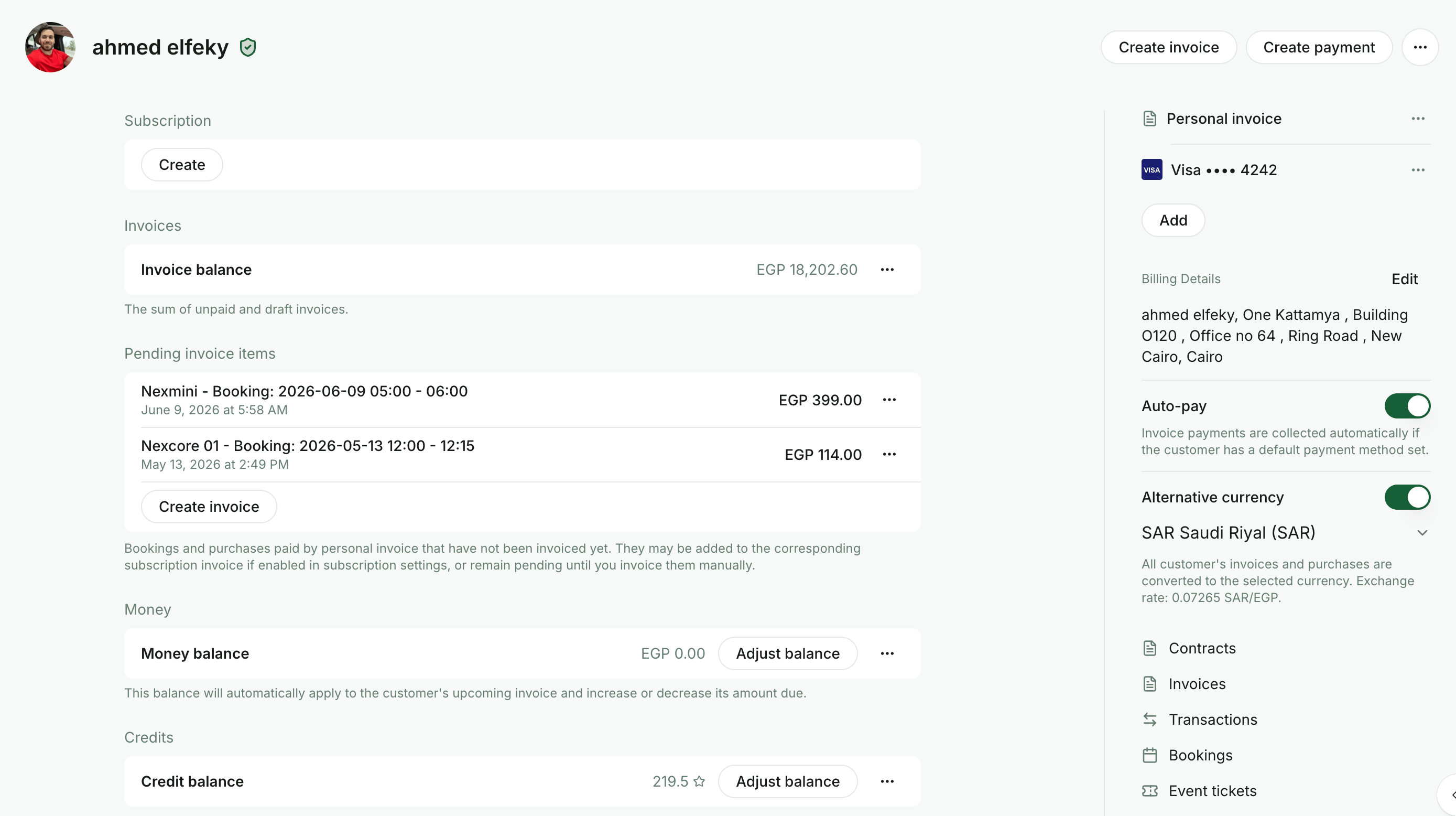Screen dimensions: 1456x816
Task: Click the EGP 18,202.60 invoice balance amount
Action: (807, 270)
